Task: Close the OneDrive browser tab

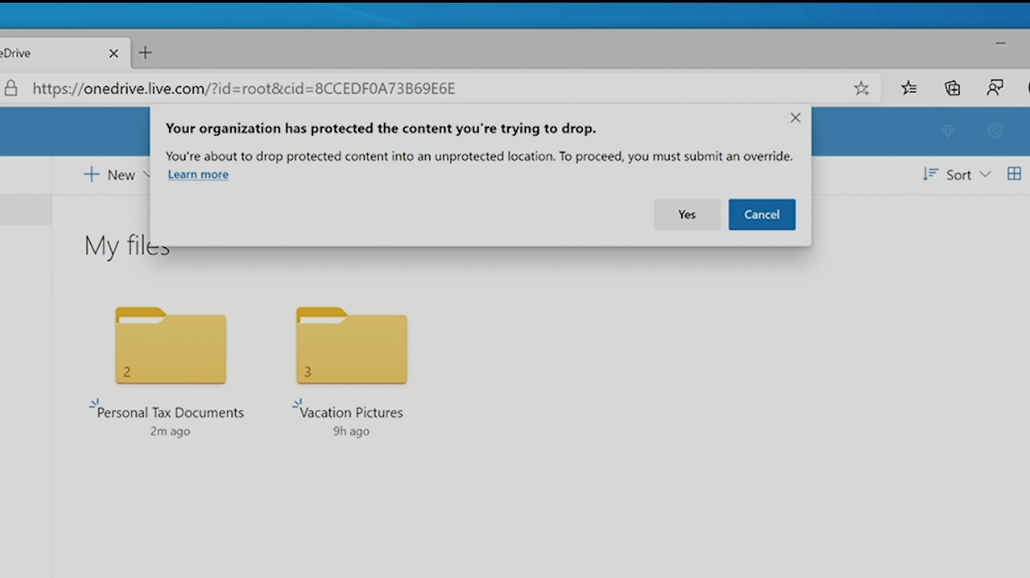Action: (113, 54)
